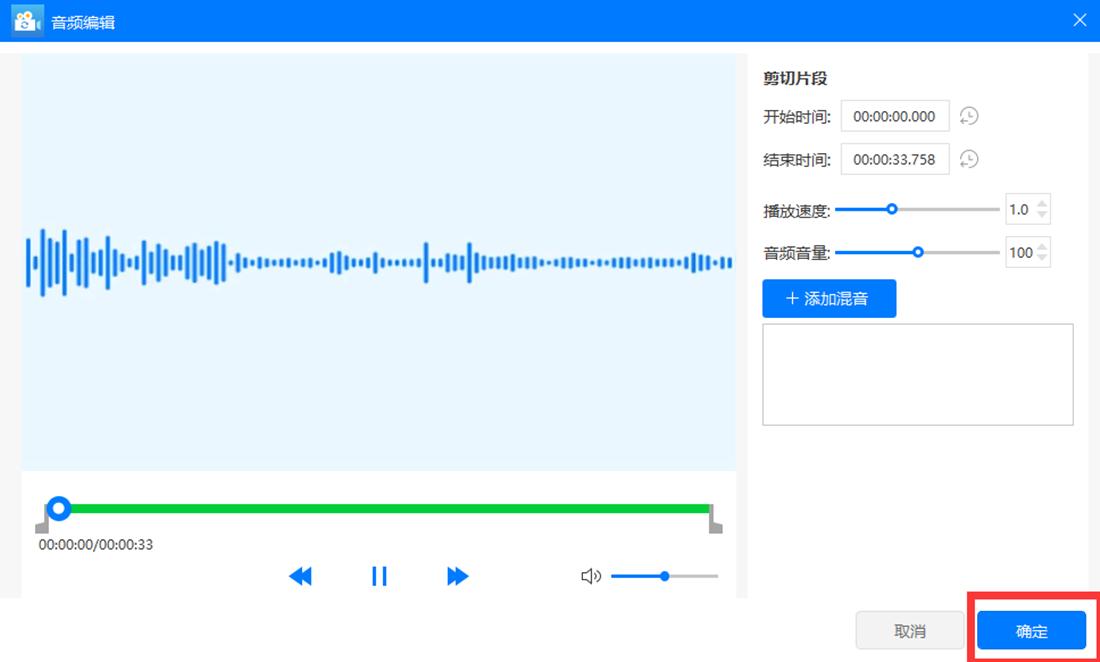
Task: Confirm edits with the 确定 button
Action: click(x=1031, y=630)
